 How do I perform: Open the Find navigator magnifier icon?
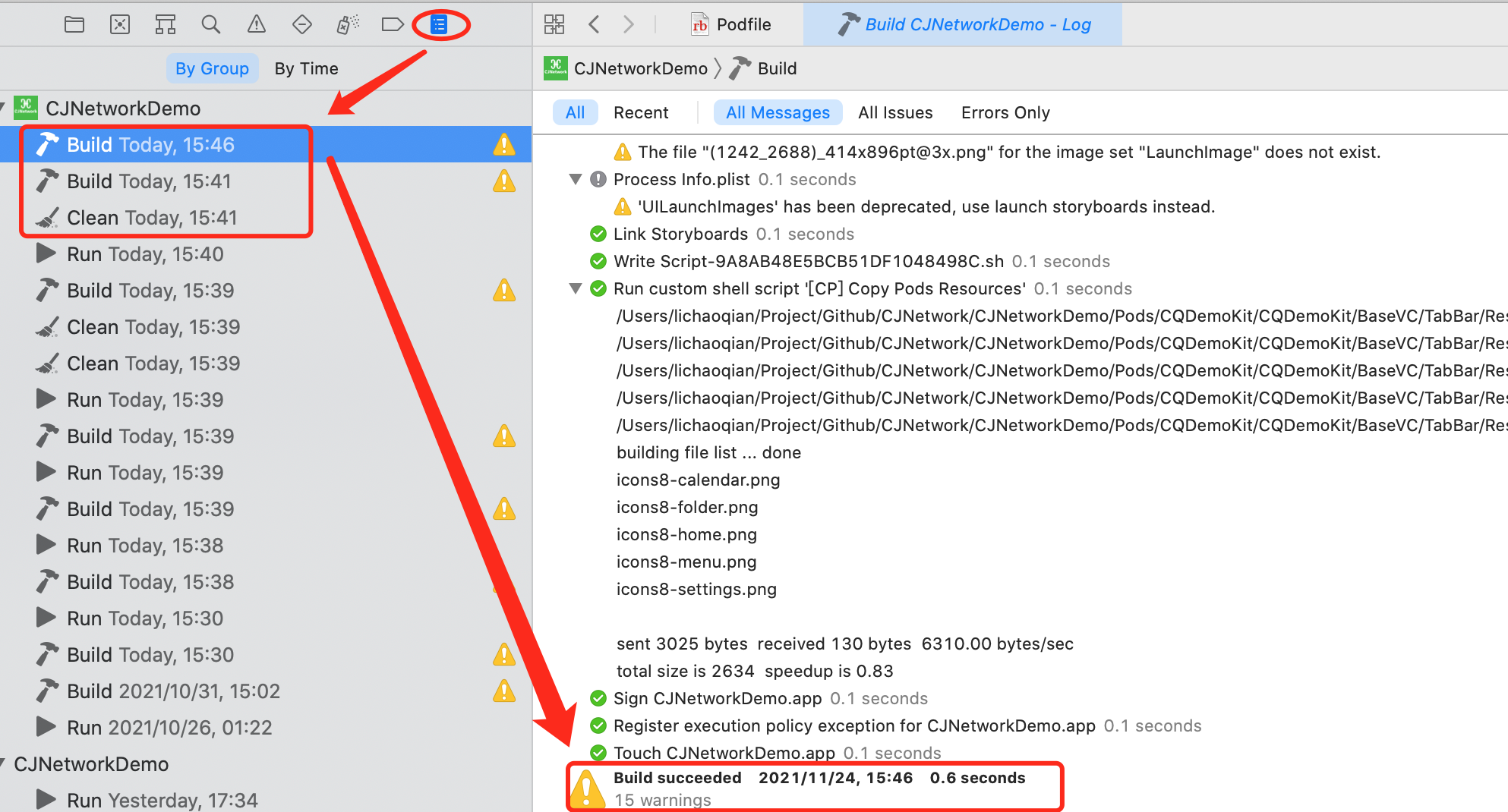211,25
